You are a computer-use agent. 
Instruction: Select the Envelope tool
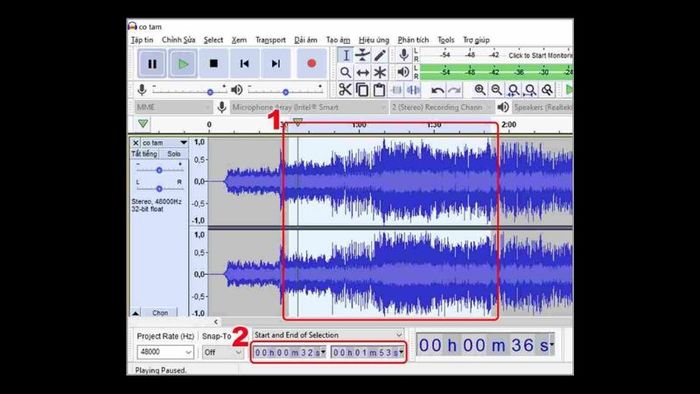point(362,55)
